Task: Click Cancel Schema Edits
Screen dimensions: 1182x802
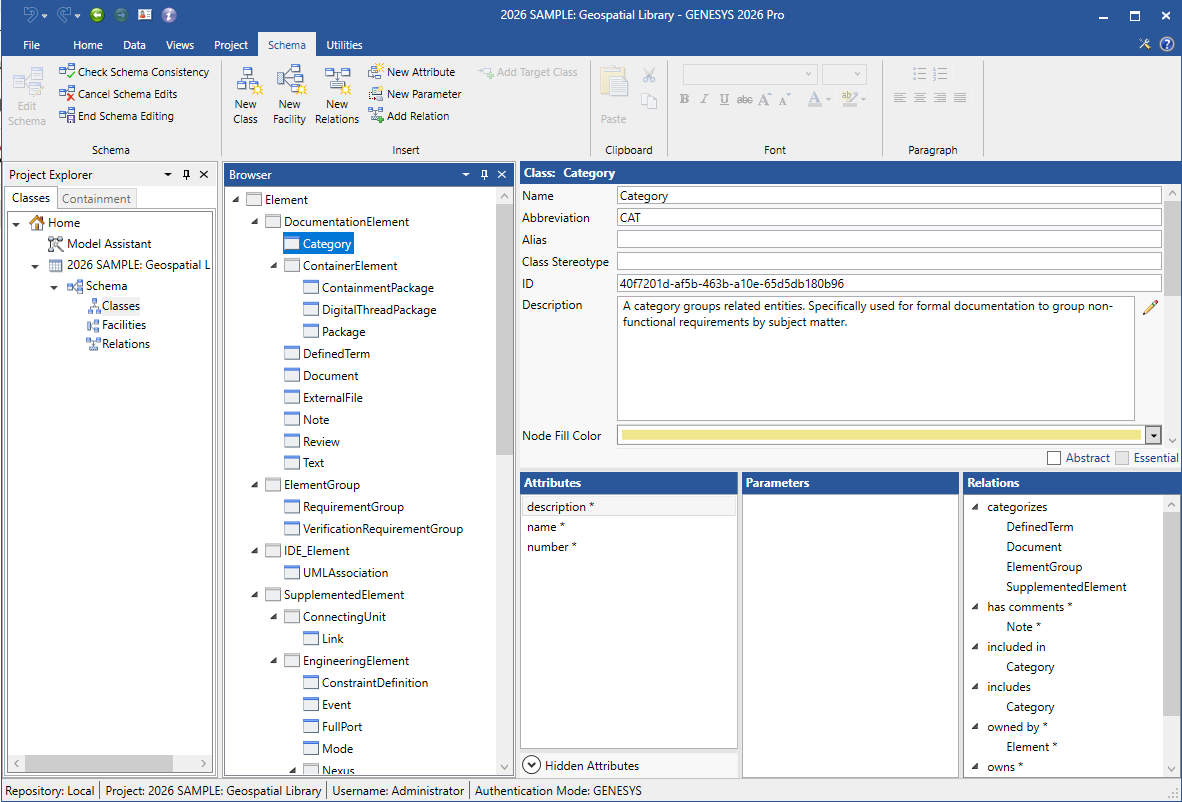Action: coord(118,94)
